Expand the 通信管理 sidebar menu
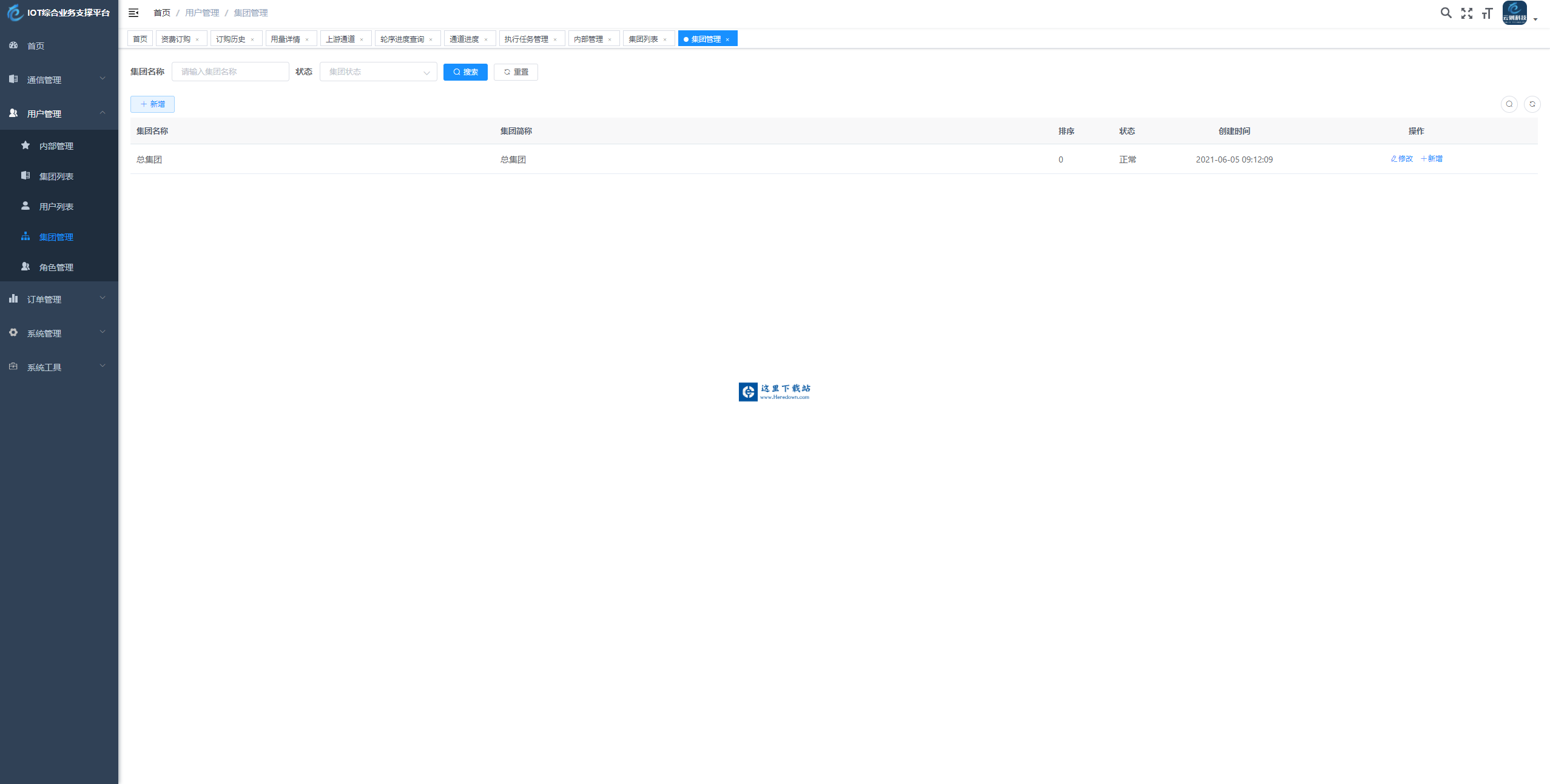Screen dimensions: 1550x784 tap(59, 79)
